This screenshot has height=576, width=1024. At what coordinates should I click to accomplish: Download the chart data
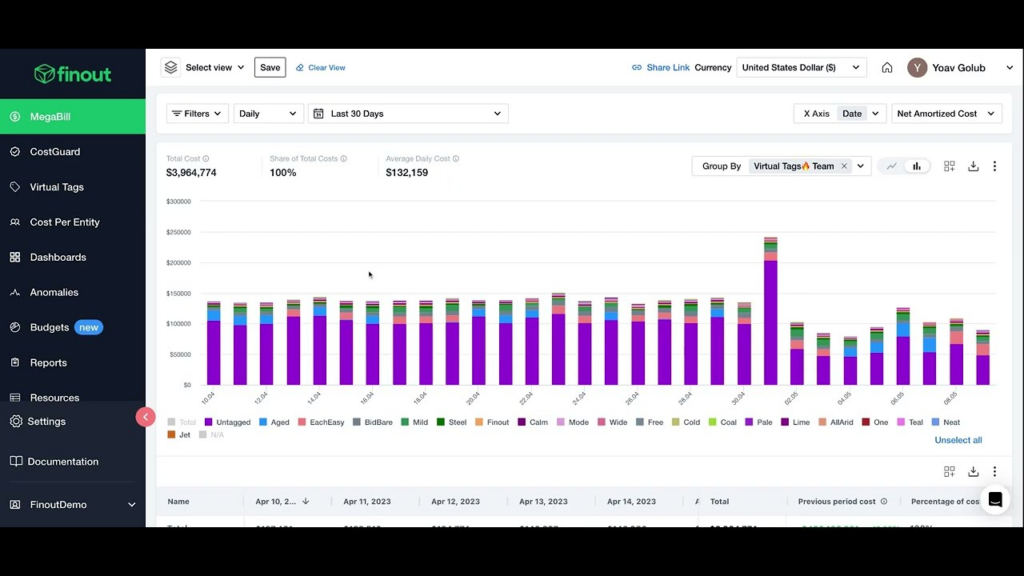click(972, 166)
